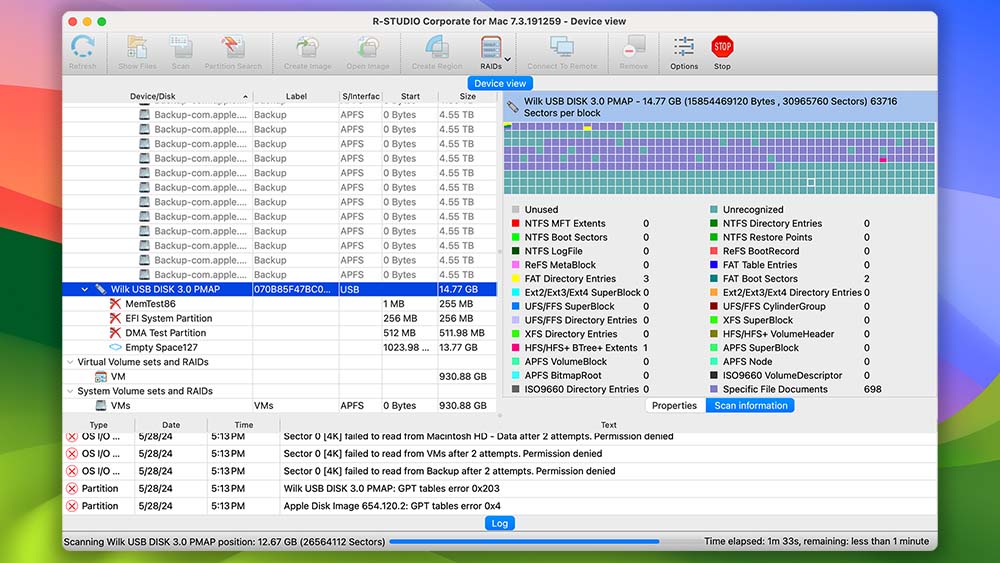Select the MemTest86 partition icon
Screen dimensions: 1000x563
coord(115,304)
